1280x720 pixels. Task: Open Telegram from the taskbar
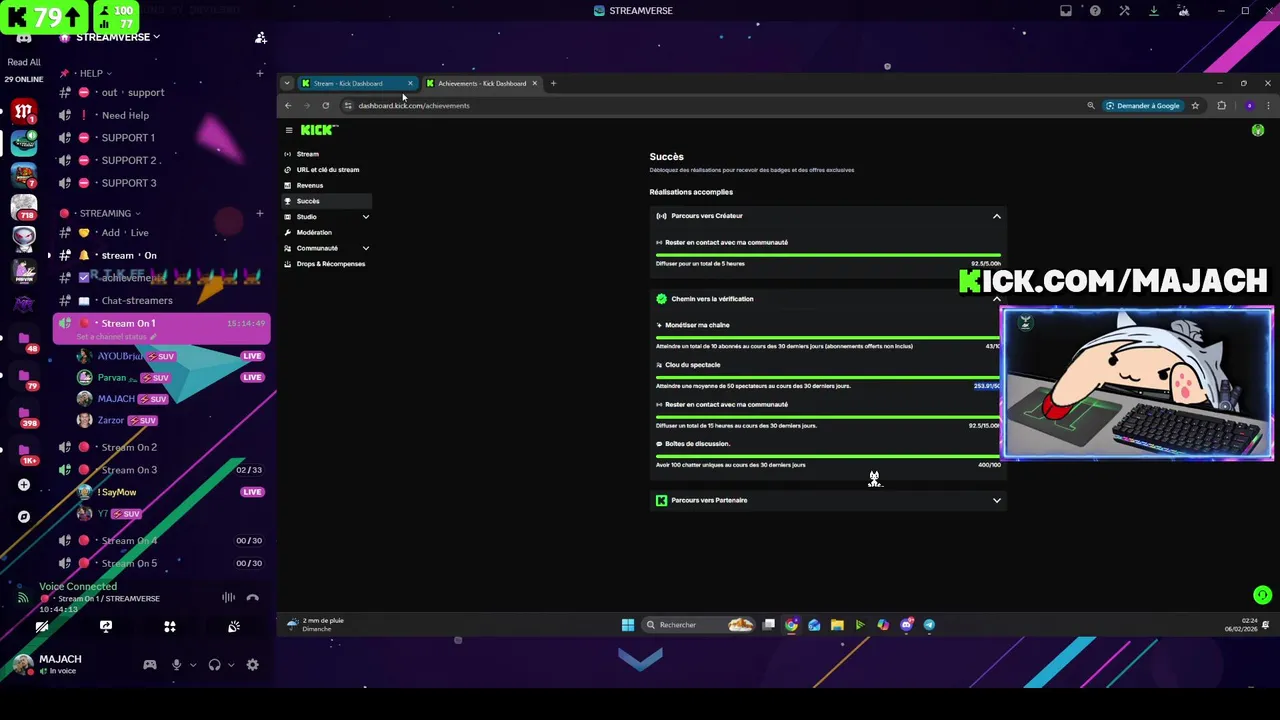929,625
